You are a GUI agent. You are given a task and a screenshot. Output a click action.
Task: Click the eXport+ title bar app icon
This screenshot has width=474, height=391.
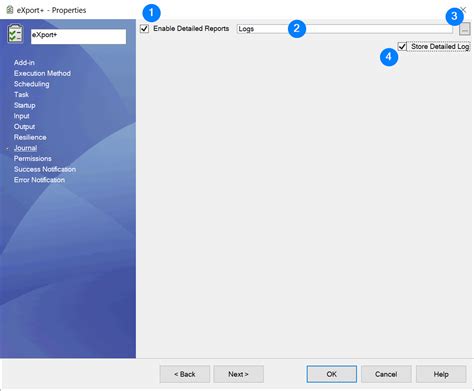tap(10, 10)
